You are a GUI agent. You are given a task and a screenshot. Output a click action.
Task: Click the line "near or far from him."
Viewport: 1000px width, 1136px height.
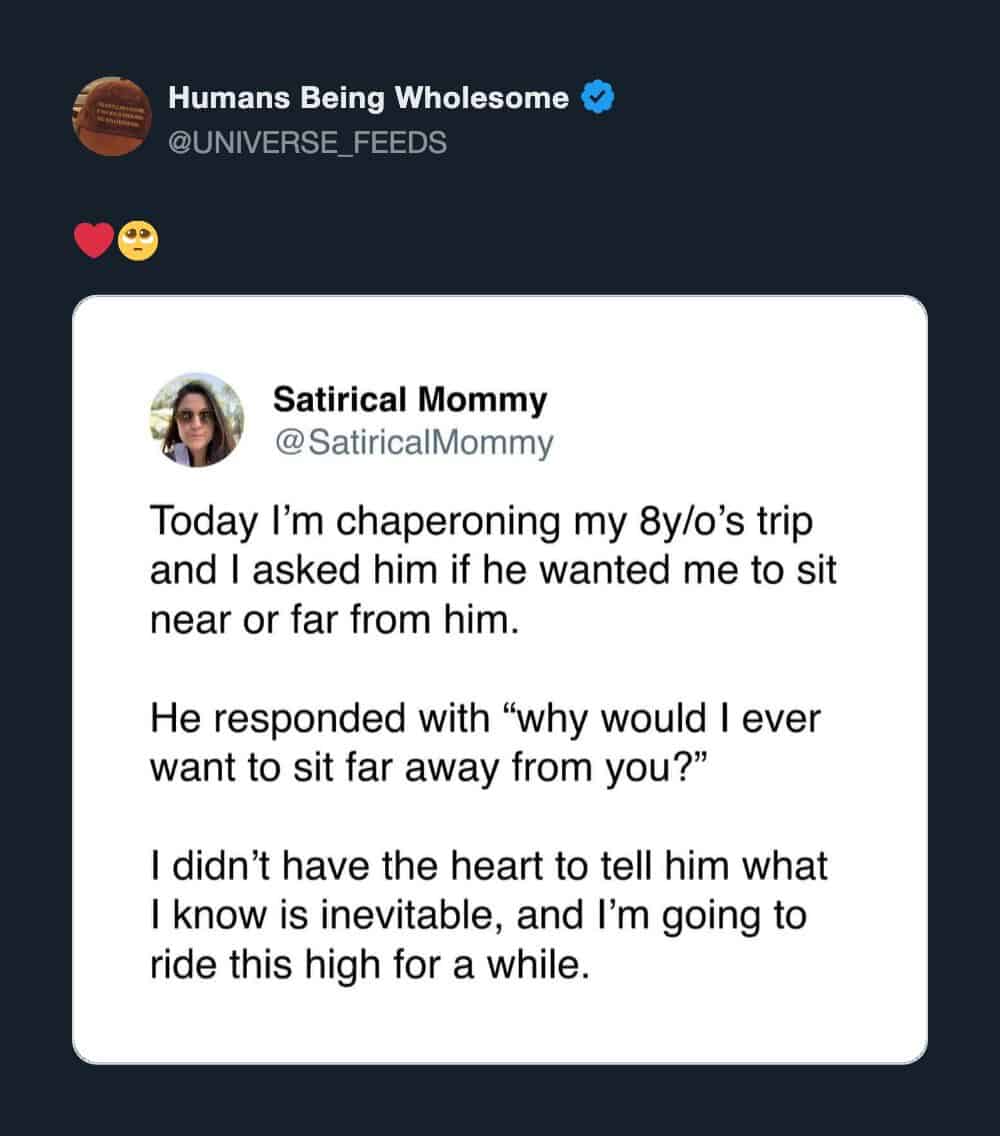335,620
